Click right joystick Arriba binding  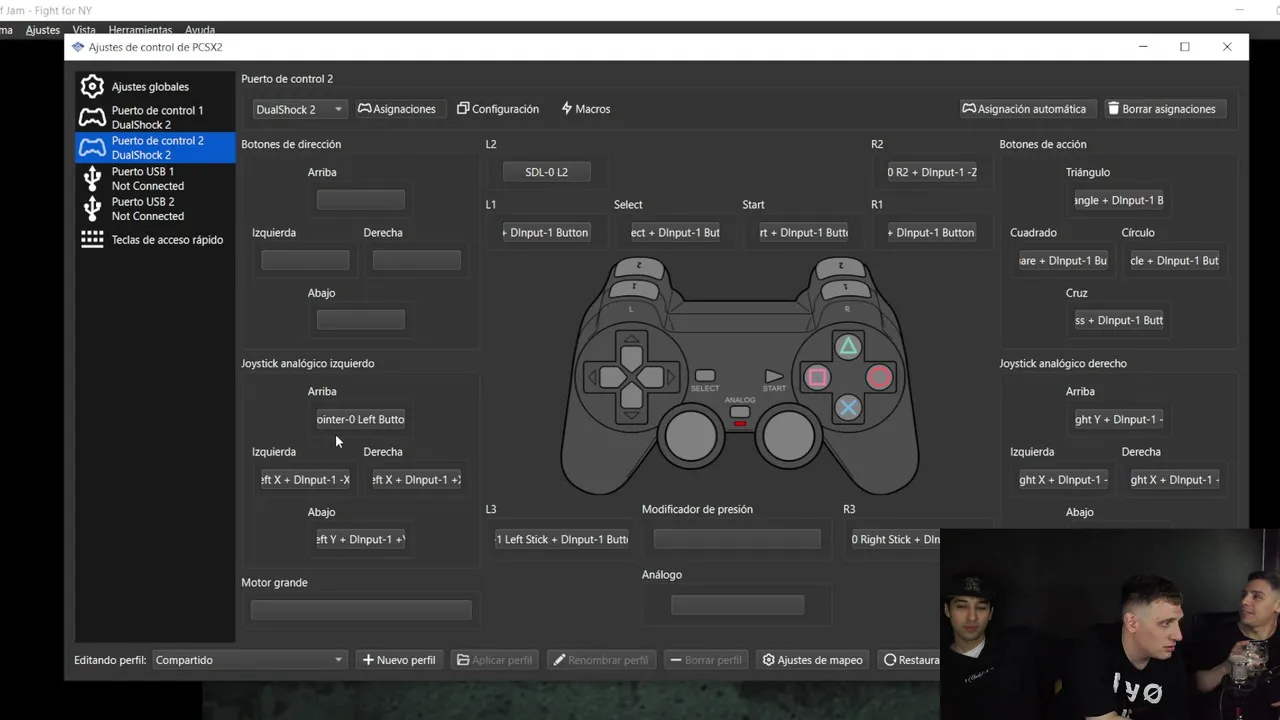[1119, 419]
